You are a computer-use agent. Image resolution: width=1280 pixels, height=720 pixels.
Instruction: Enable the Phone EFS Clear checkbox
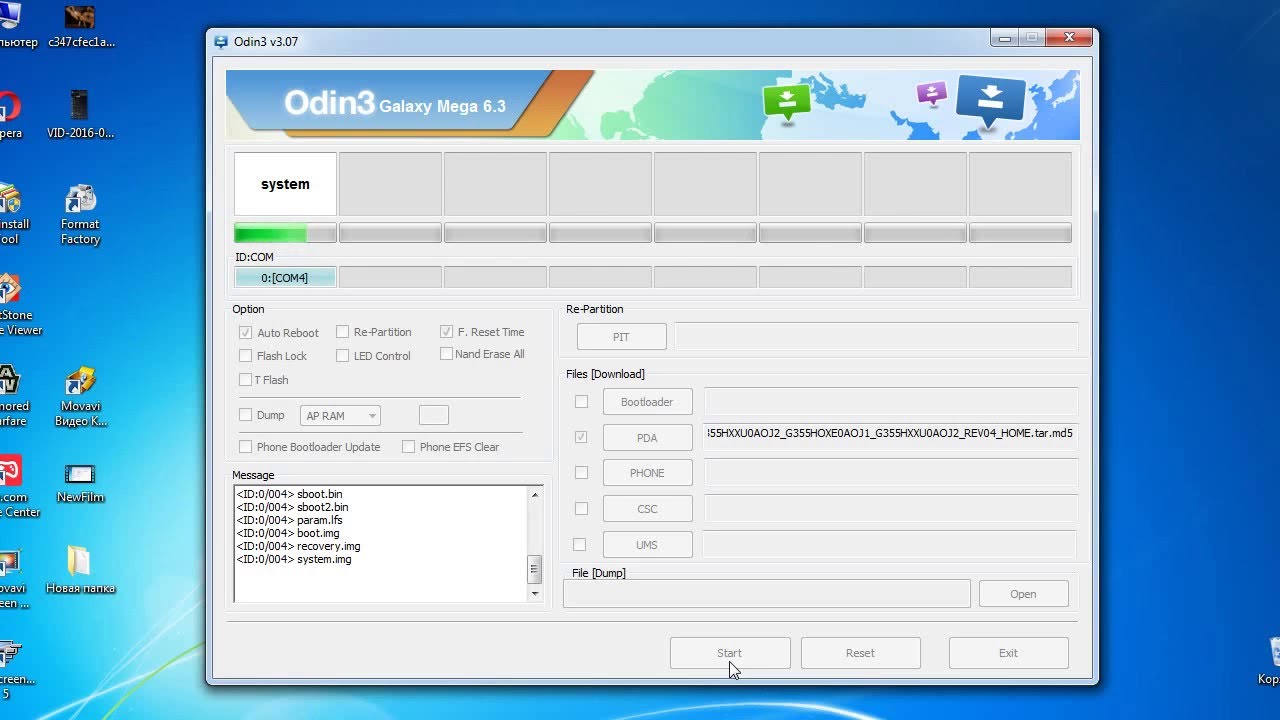pos(408,447)
